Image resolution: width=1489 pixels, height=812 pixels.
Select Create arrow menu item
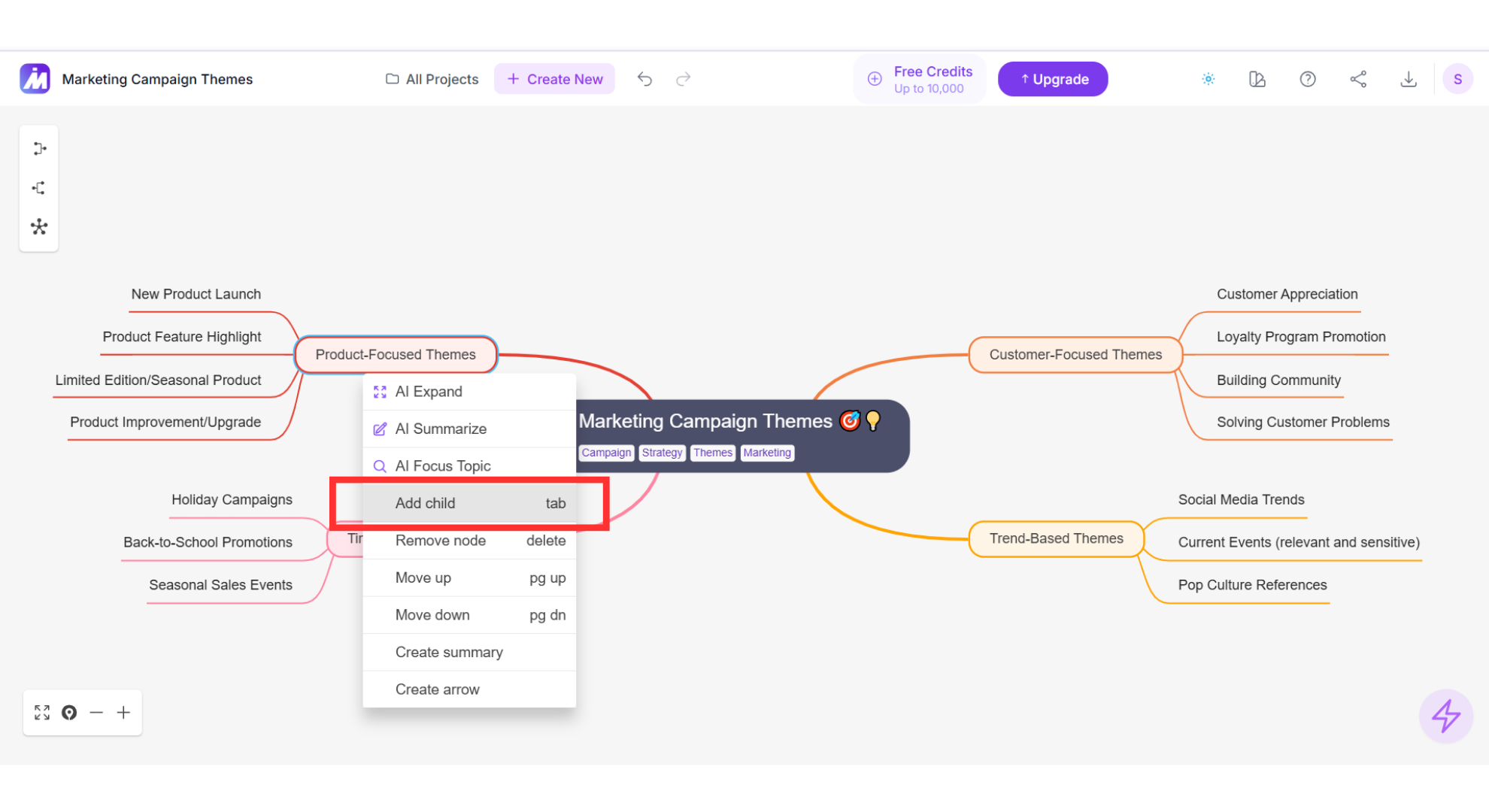click(469, 689)
